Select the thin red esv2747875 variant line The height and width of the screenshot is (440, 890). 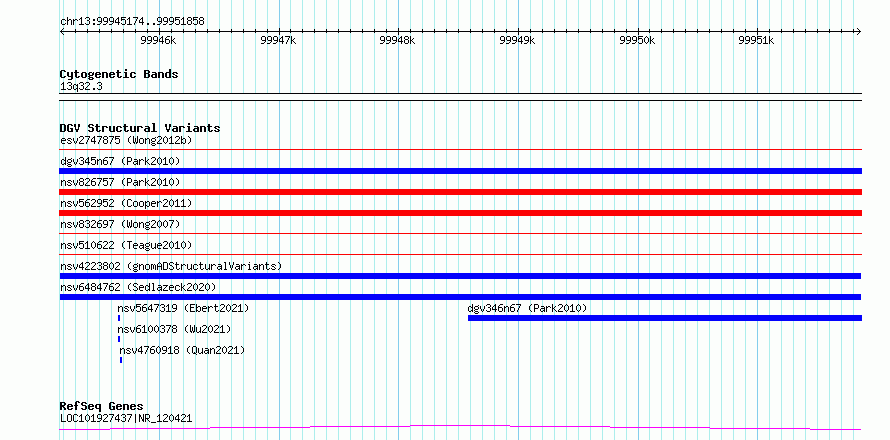pos(460,150)
